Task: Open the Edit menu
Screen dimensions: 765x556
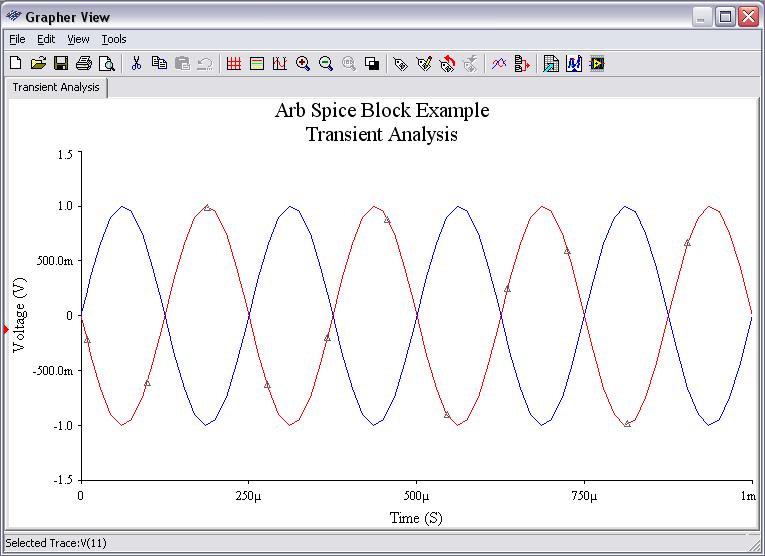Action: (x=46, y=39)
